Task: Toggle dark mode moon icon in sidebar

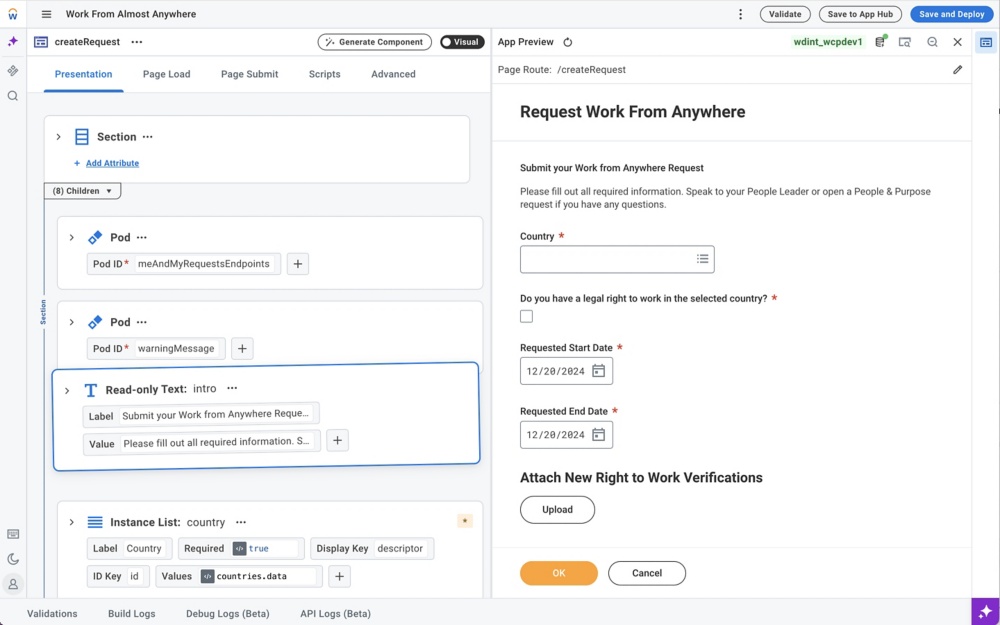Action: (x=13, y=559)
